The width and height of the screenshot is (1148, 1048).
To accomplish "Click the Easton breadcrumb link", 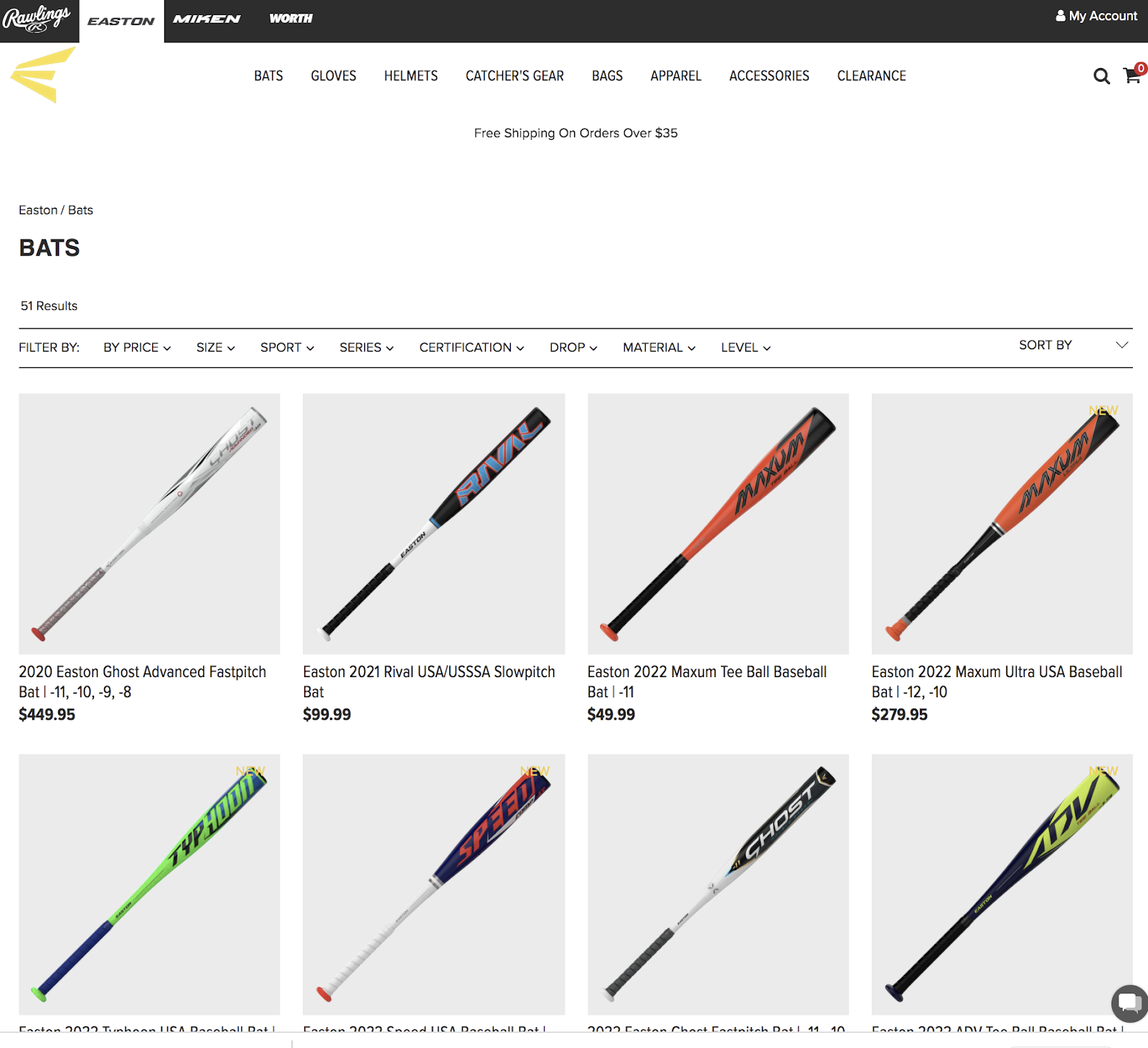I will pyautogui.click(x=38, y=210).
